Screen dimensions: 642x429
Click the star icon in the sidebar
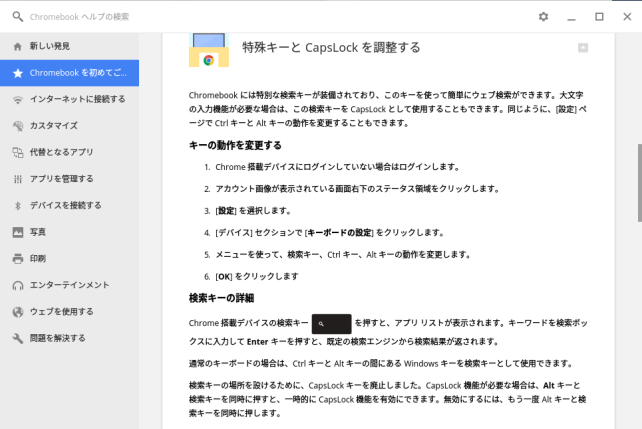coord(18,73)
